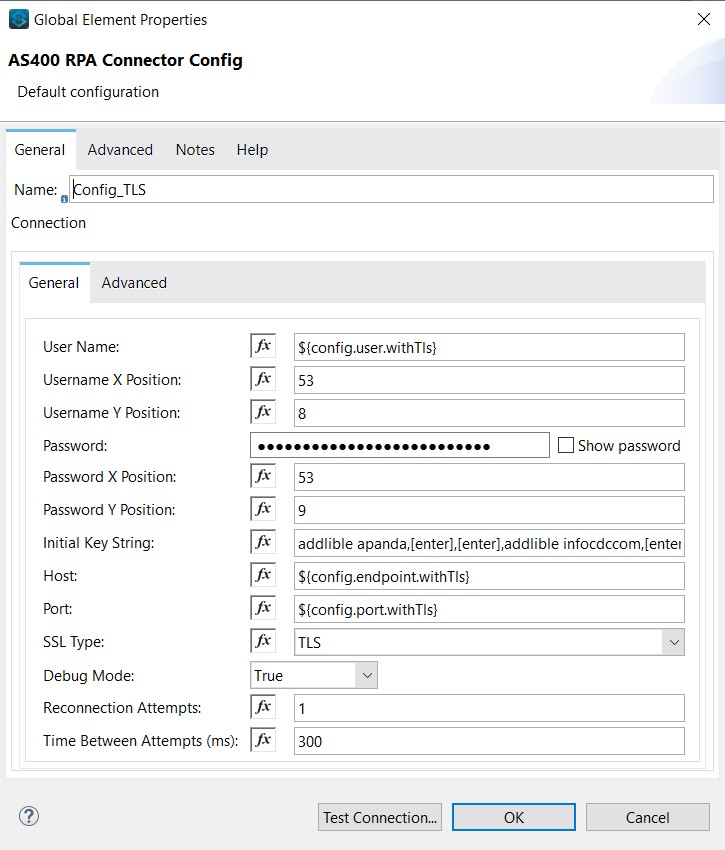Screen dimensions: 725x850
Task: Open the Notes tab
Action: pos(195,150)
